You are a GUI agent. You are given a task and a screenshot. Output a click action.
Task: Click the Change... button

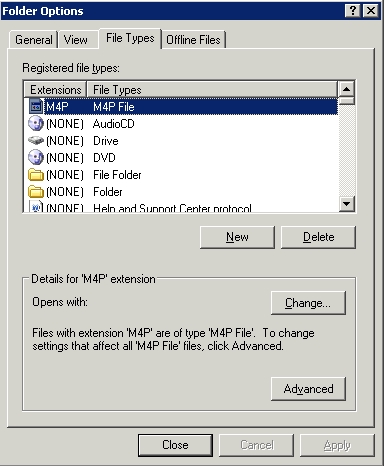click(308, 303)
